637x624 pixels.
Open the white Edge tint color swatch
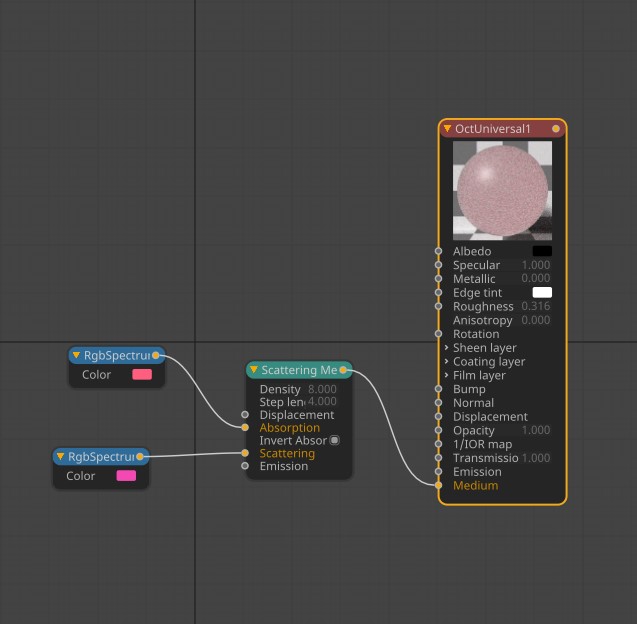(542, 293)
